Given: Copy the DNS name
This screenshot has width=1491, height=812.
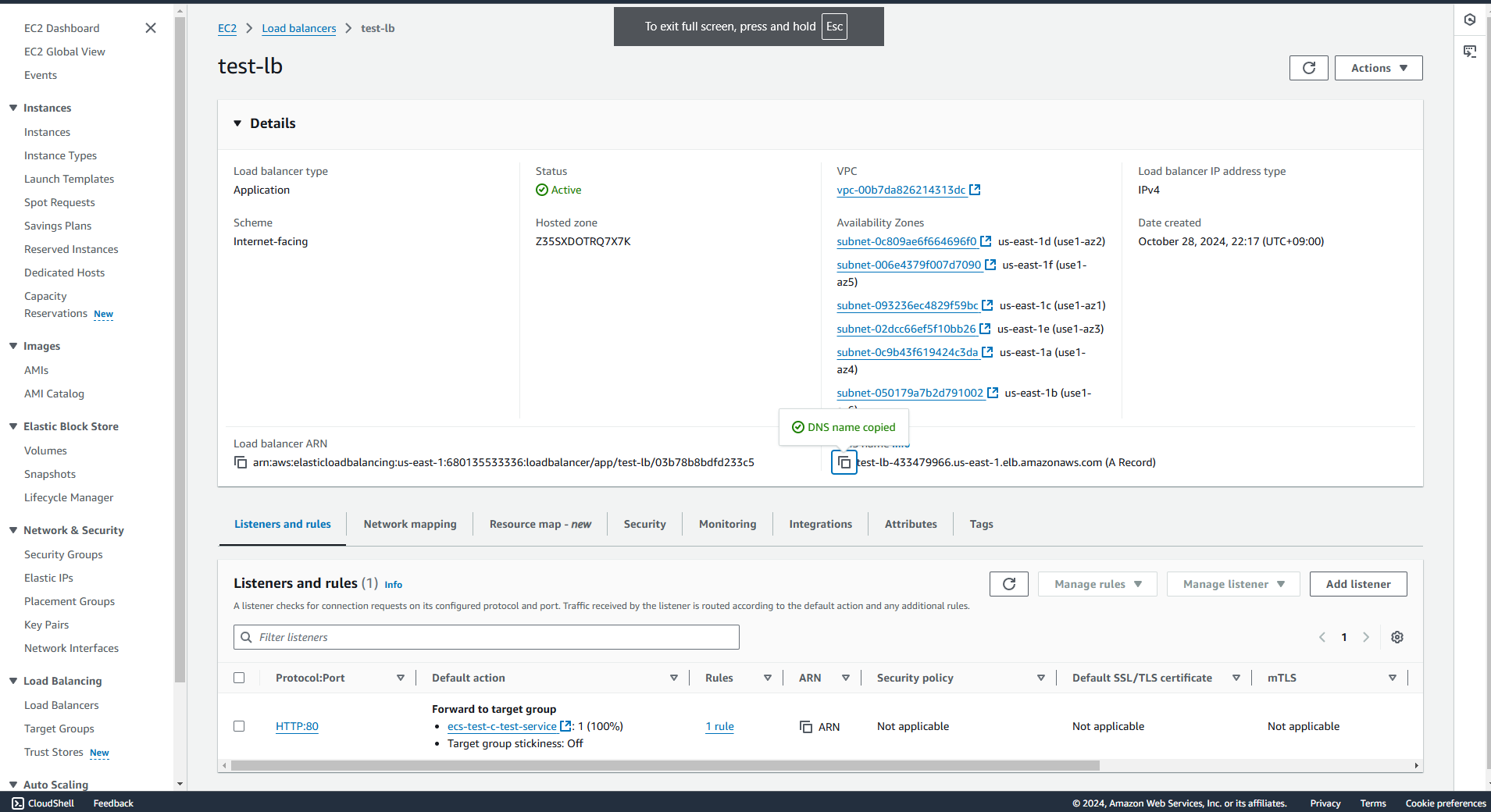Looking at the screenshot, I should [844, 462].
